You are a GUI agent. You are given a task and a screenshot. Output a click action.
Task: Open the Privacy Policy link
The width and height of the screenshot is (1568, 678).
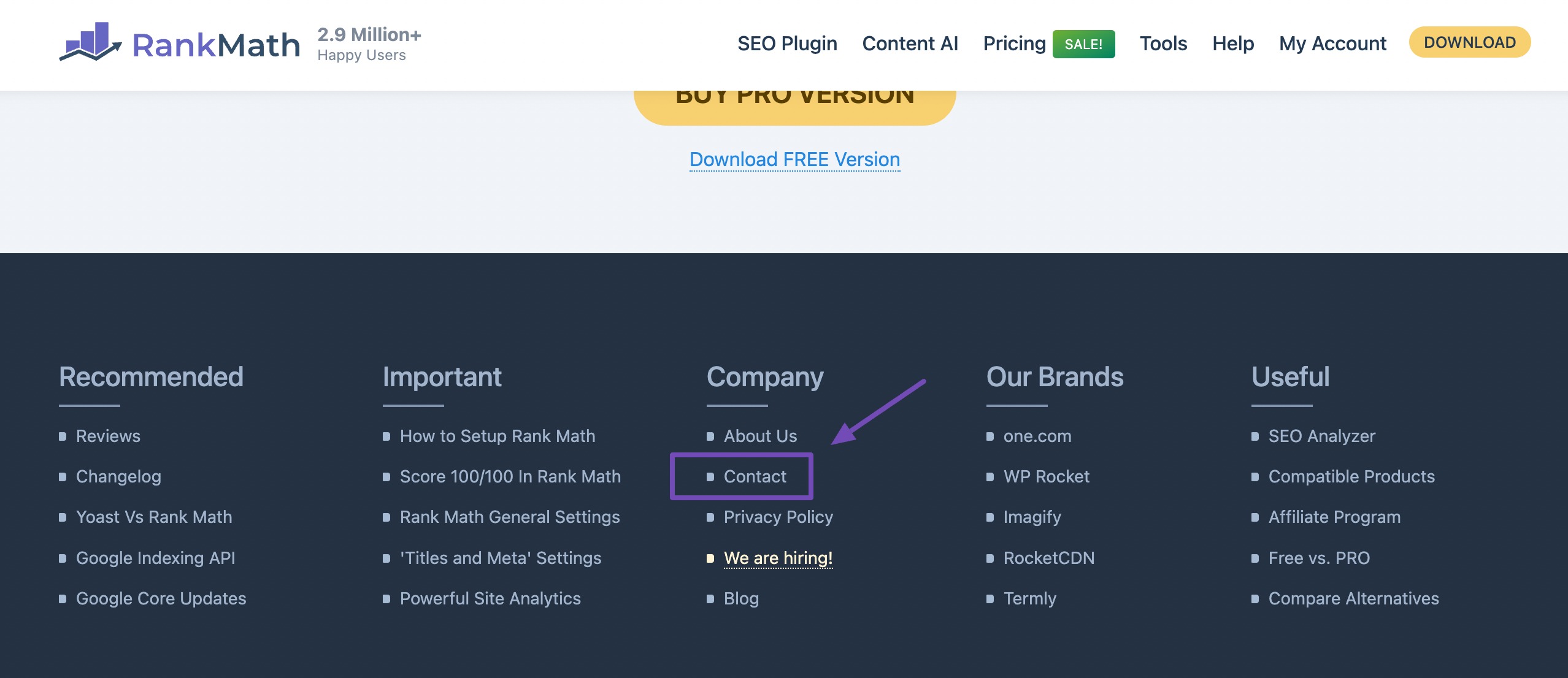(778, 517)
